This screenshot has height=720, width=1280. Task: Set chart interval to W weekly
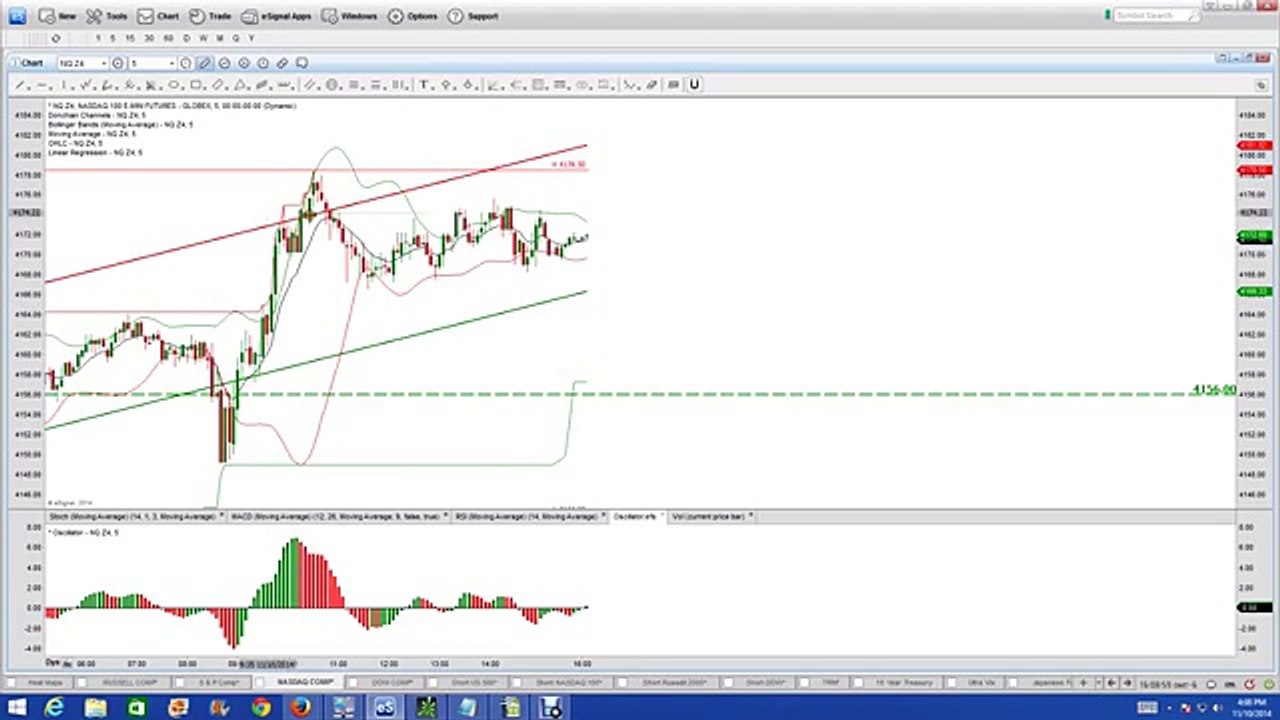point(203,38)
